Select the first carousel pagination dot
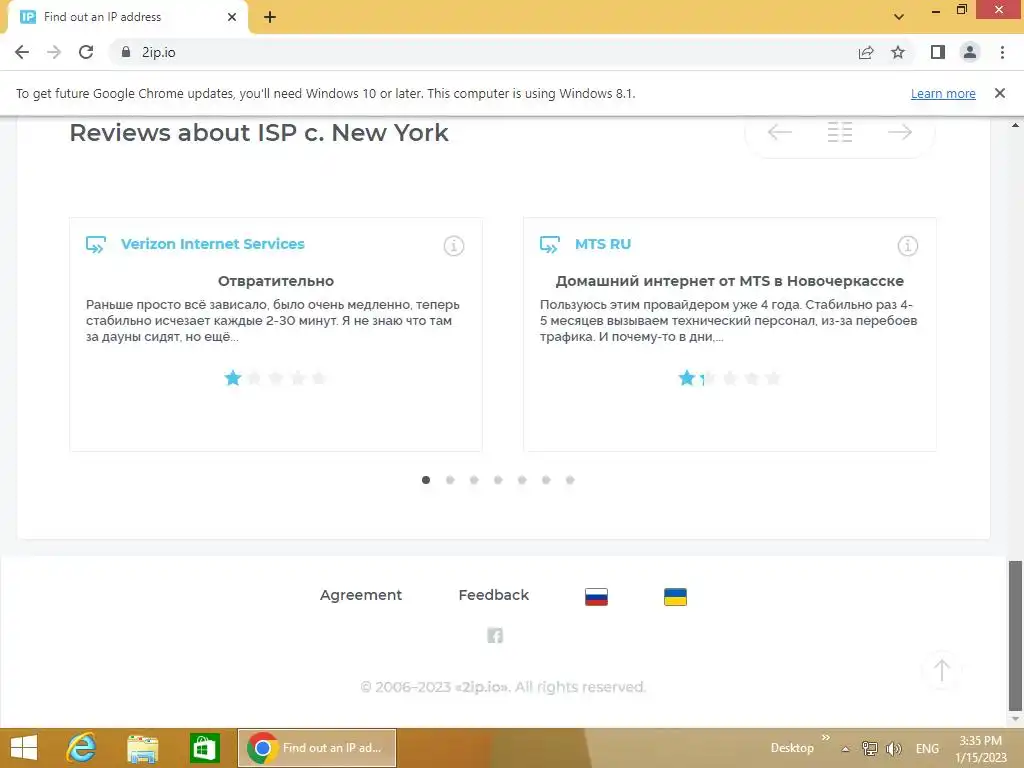Image resolution: width=1024 pixels, height=768 pixels. 426,480
